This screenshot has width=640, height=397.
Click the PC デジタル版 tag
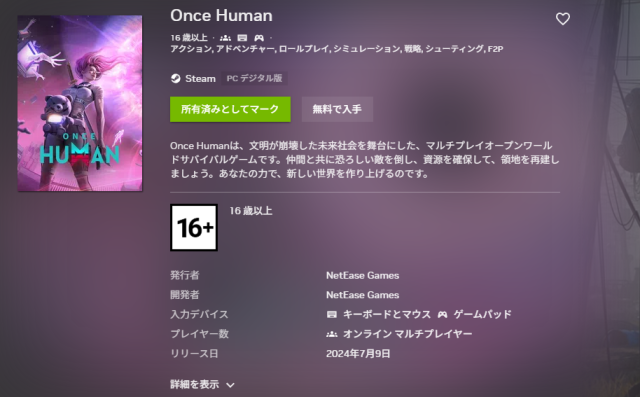[255, 78]
